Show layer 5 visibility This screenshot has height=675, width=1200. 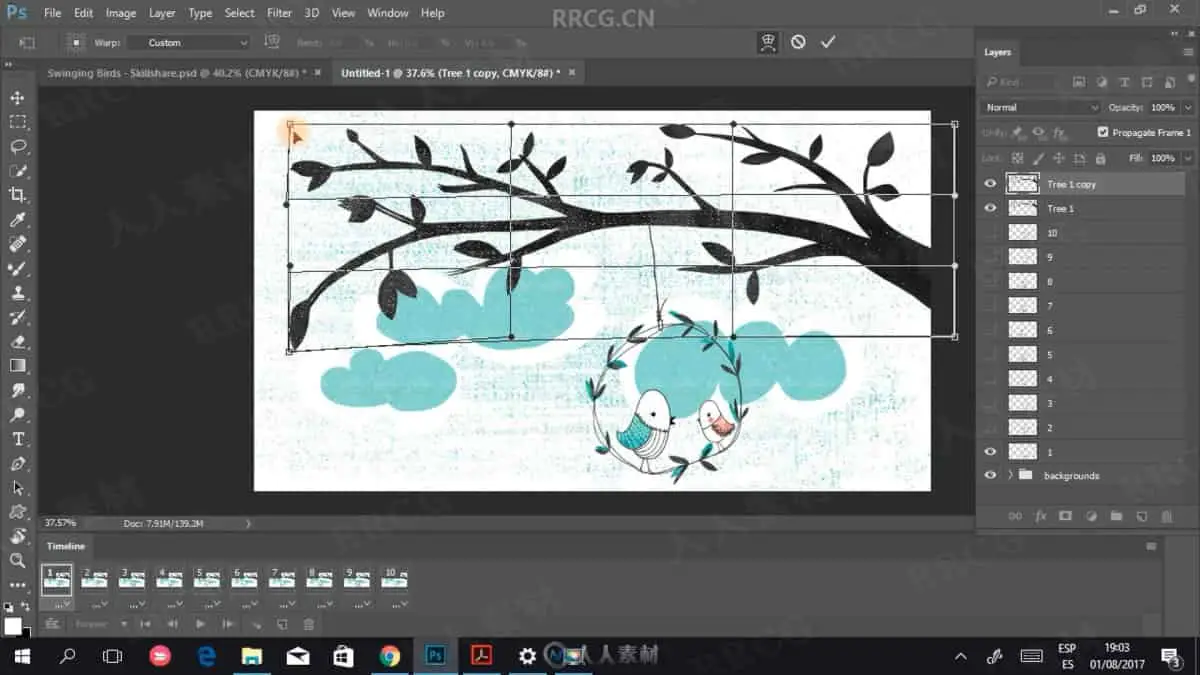[x=990, y=354]
